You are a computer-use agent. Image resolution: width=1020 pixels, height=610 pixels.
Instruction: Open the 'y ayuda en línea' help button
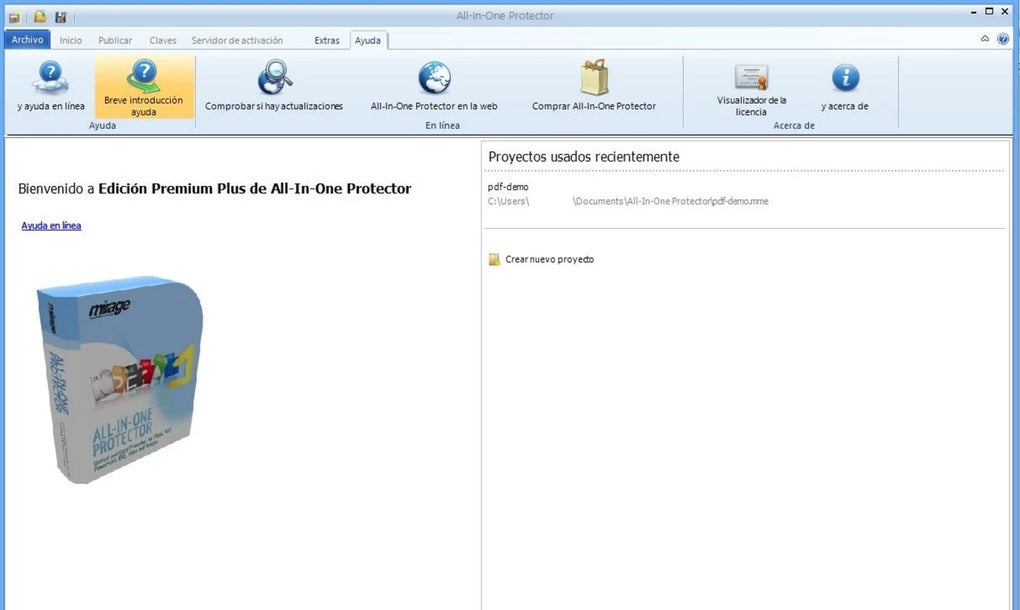click(x=51, y=86)
